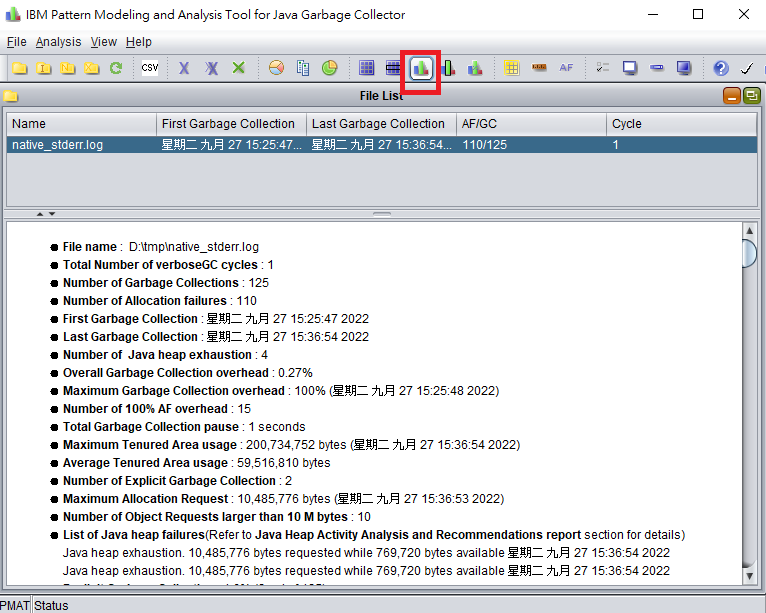Click the Number of 100% AF overhead : 15 line
Image resolution: width=766 pixels, height=613 pixels.
(157, 409)
